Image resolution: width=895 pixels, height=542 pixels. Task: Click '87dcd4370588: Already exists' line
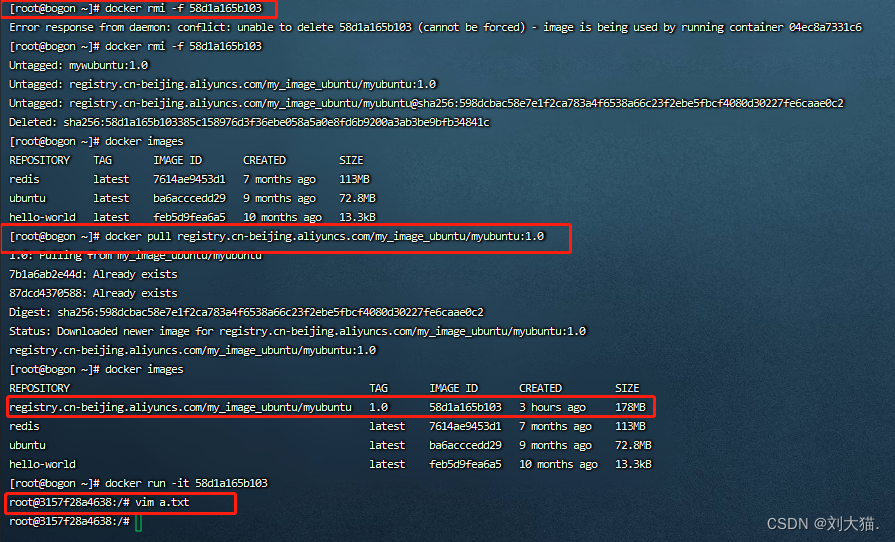point(93,293)
